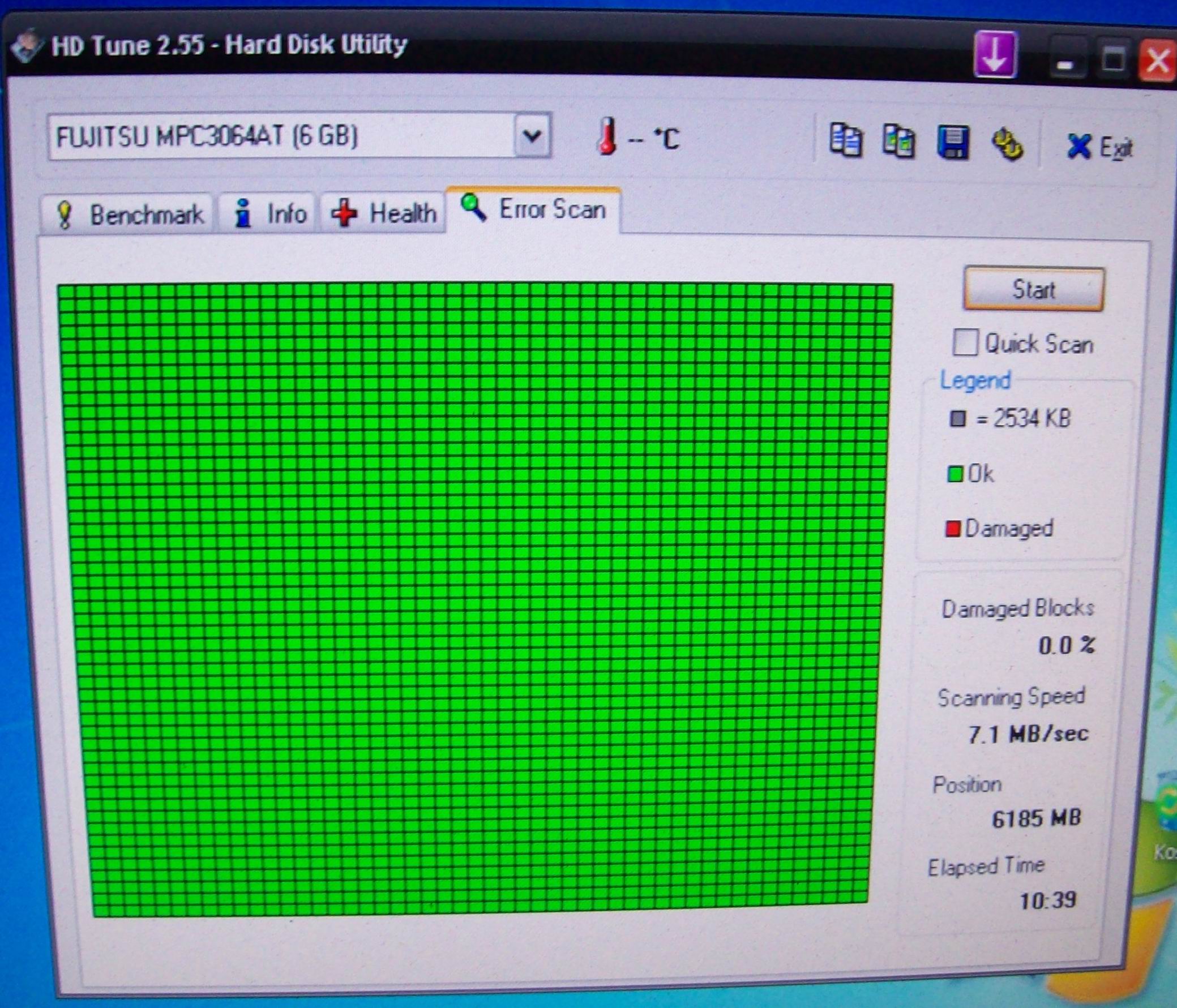Viewport: 1177px width, 1008px height.
Task: Click the thermometer temperature icon
Action: [607, 136]
